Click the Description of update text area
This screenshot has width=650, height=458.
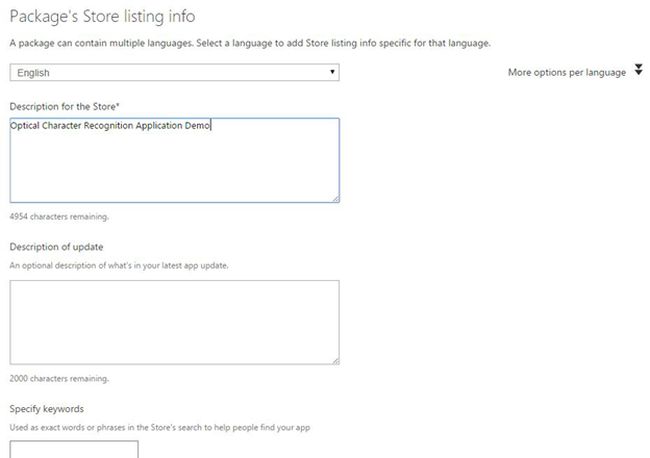(x=175, y=322)
